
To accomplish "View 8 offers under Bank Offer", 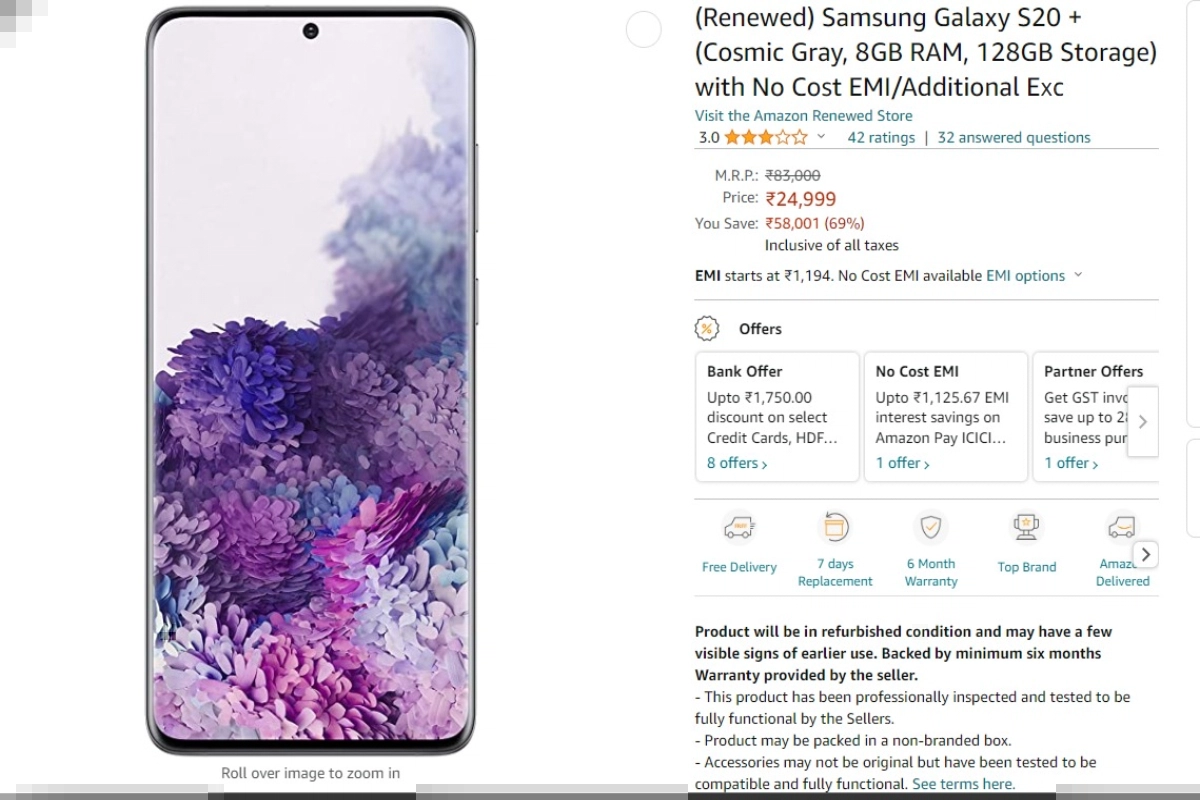I will tap(737, 463).
